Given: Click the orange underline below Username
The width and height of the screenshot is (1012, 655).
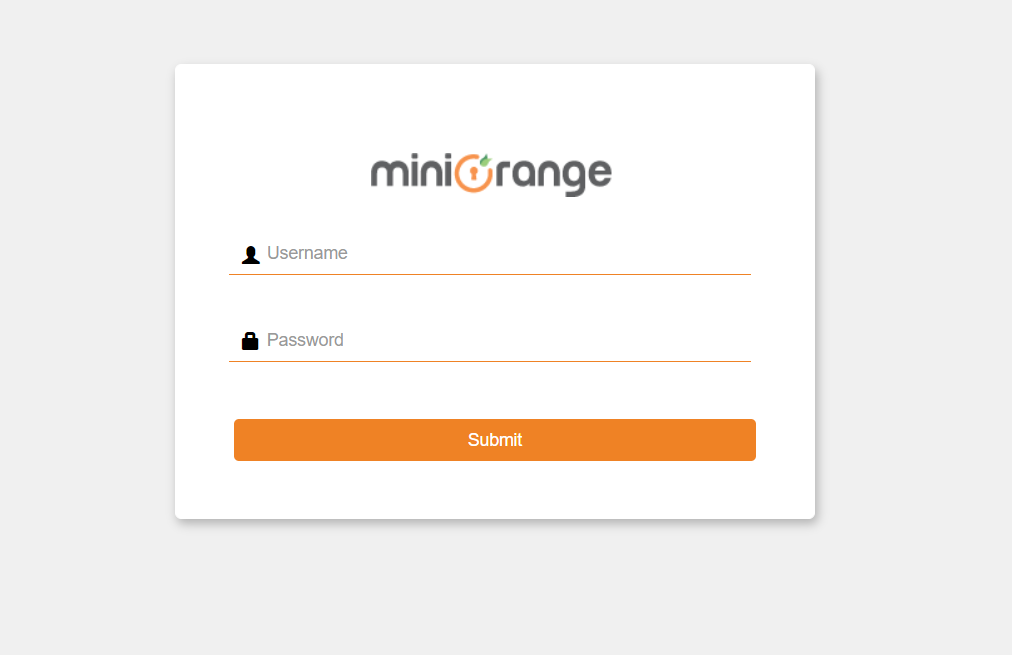Looking at the screenshot, I should coord(490,274).
